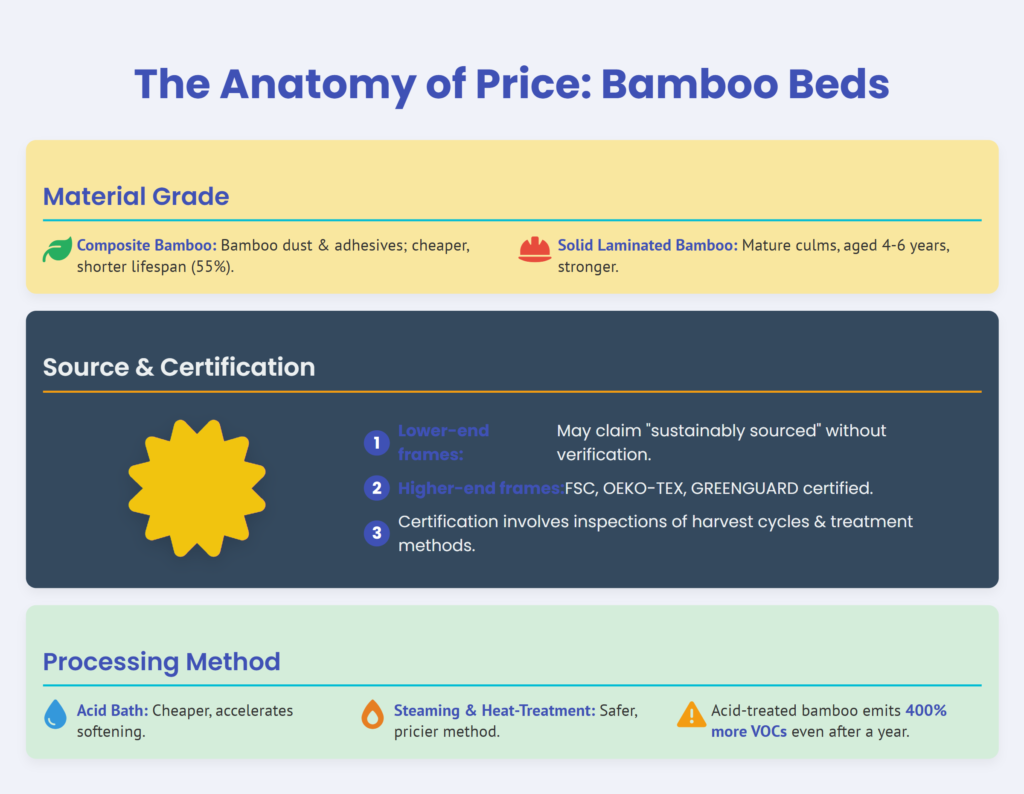This screenshot has height=794, width=1024.
Task: Click the Acid Bath label
Action: tap(112, 710)
